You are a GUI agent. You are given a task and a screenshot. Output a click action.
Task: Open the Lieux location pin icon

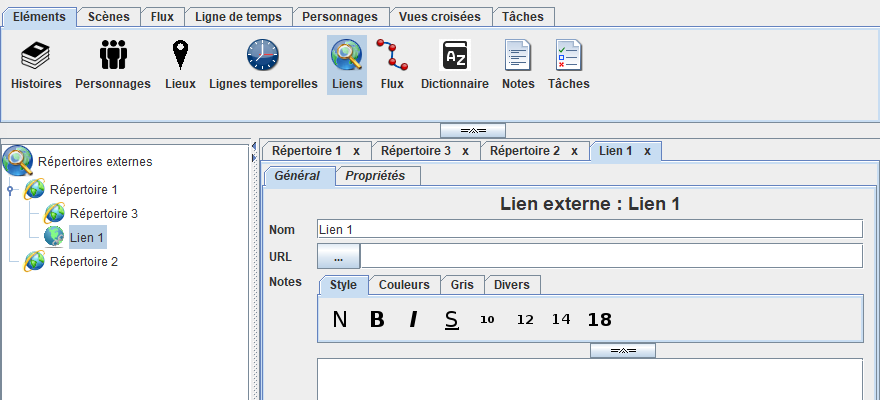180,56
